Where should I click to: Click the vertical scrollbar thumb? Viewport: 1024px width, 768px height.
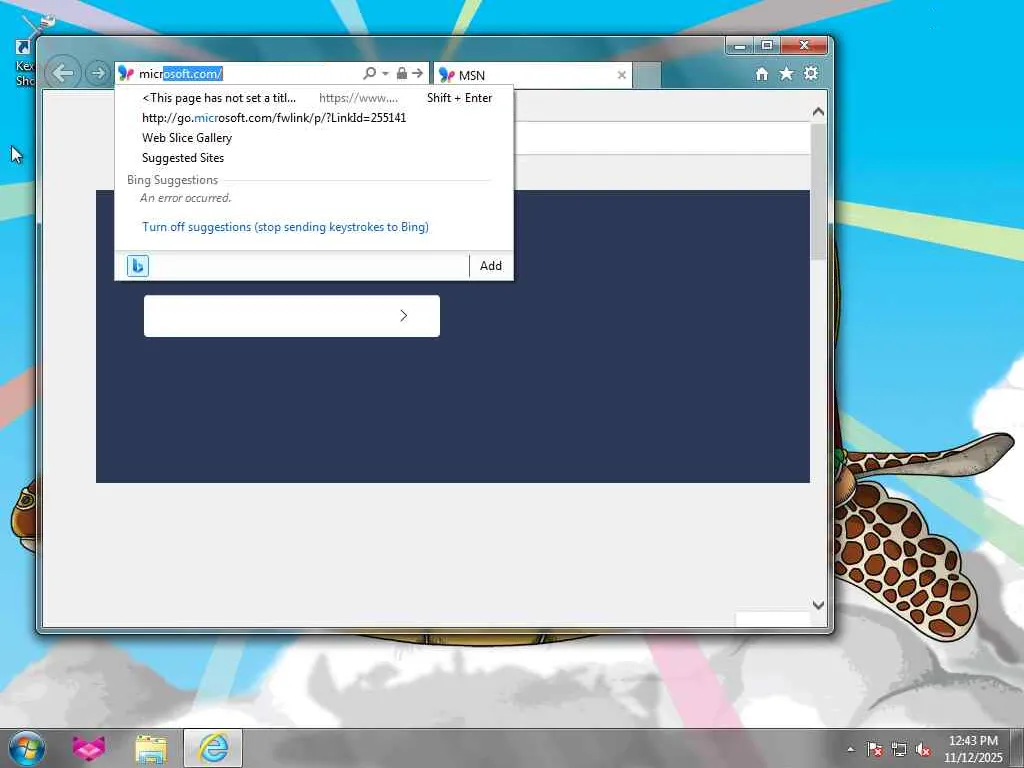[x=818, y=191]
